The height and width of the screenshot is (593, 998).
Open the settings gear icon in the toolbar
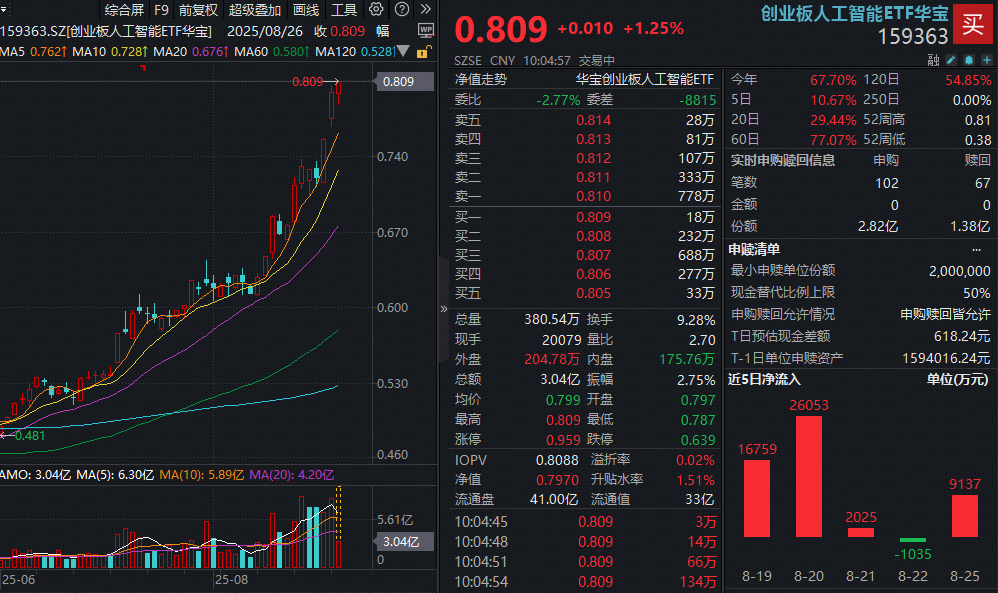(374, 9)
